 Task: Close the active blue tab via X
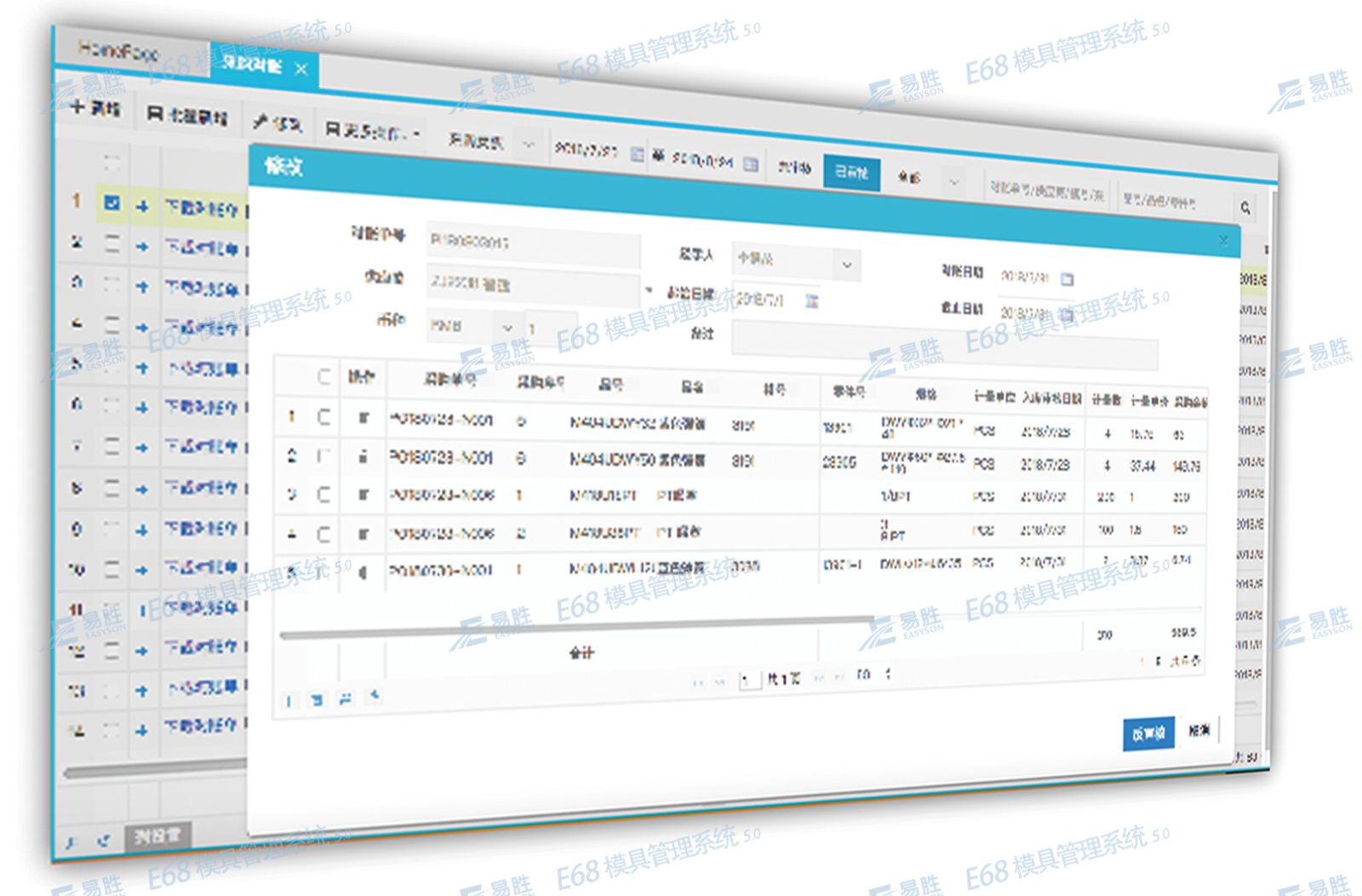pyautogui.click(x=300, y=69)
